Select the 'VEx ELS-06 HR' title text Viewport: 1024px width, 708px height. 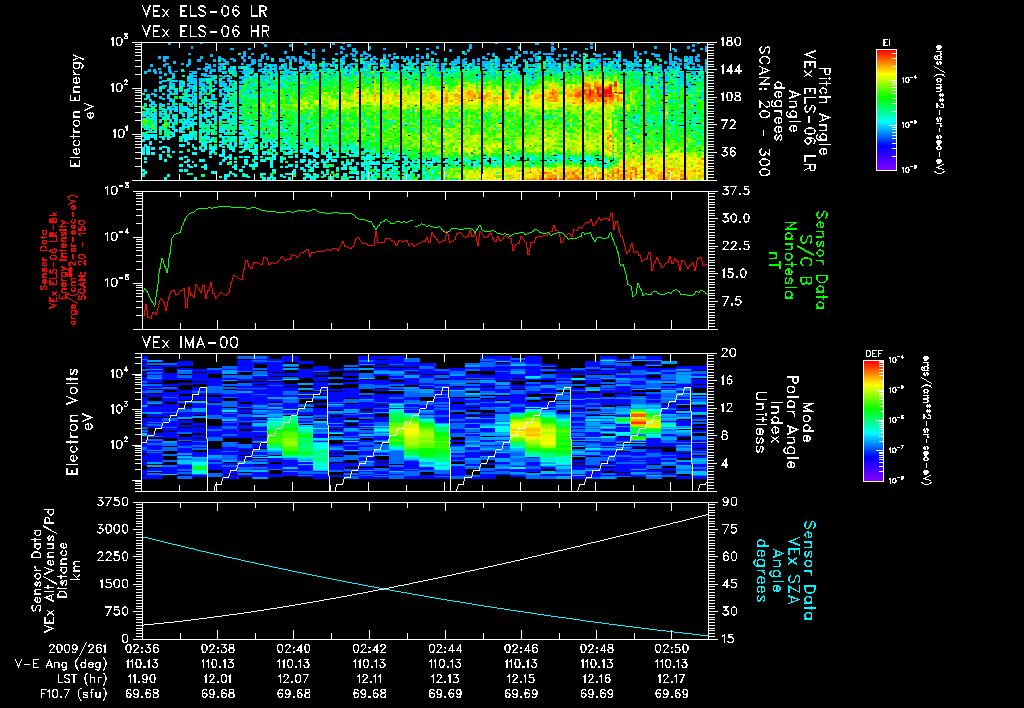coord(205,31)
